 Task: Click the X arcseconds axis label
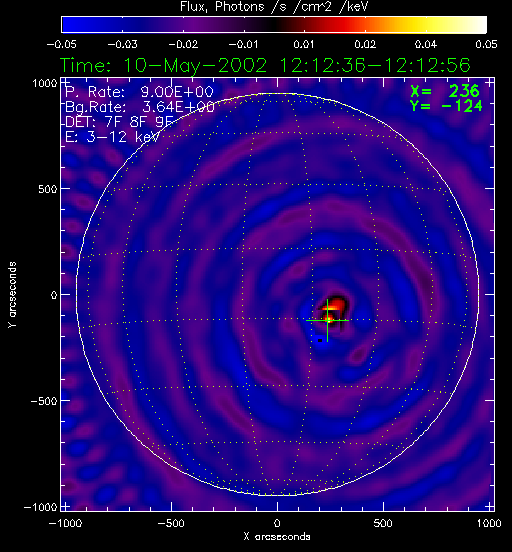click(277, 537)
